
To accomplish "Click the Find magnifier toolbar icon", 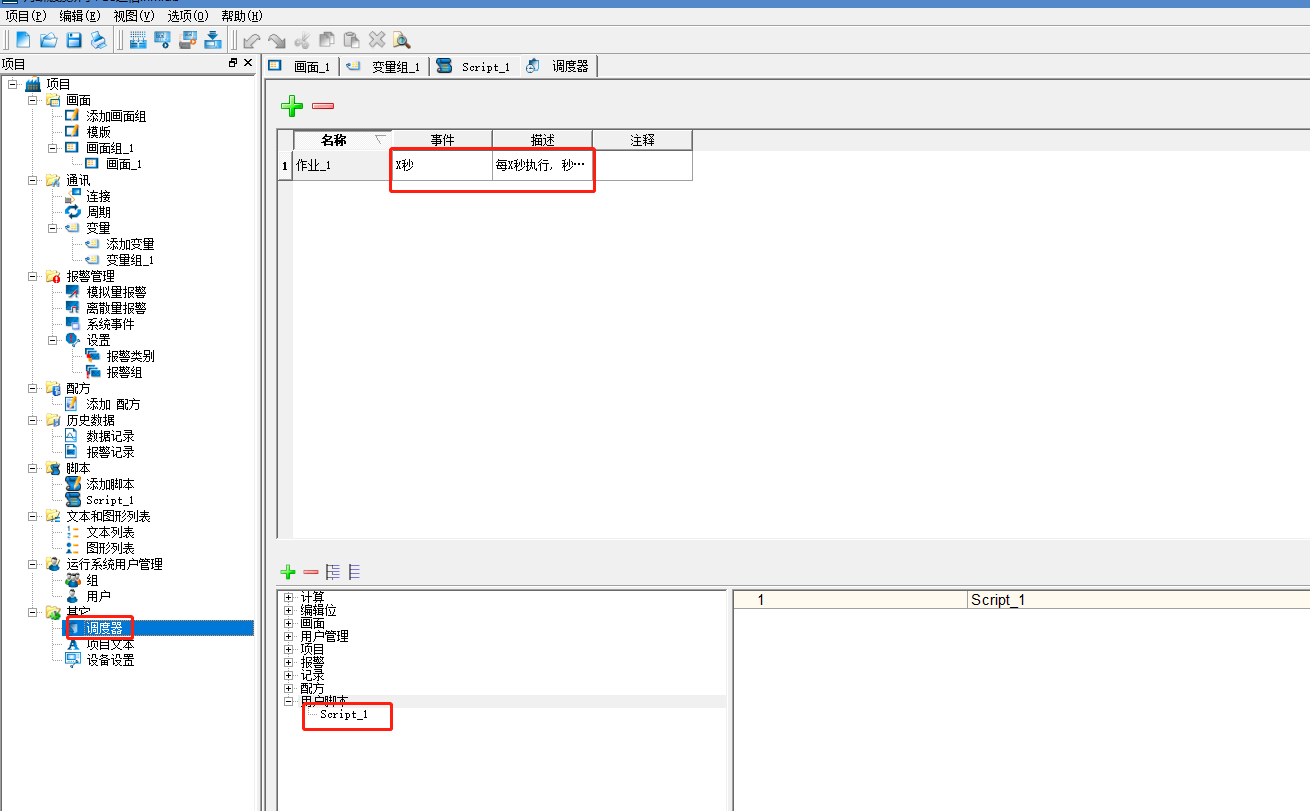I will (402, 40).
